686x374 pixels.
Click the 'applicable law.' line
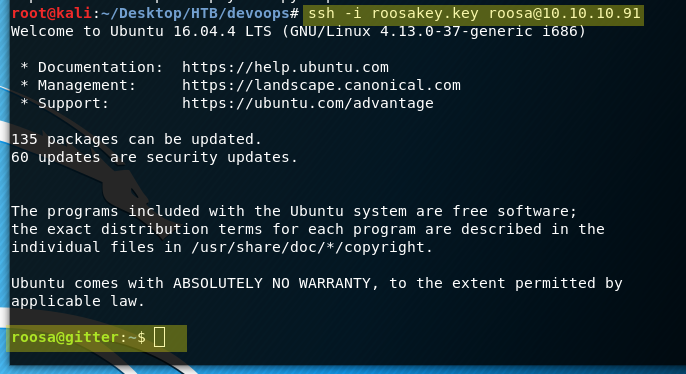pos(78,301)
